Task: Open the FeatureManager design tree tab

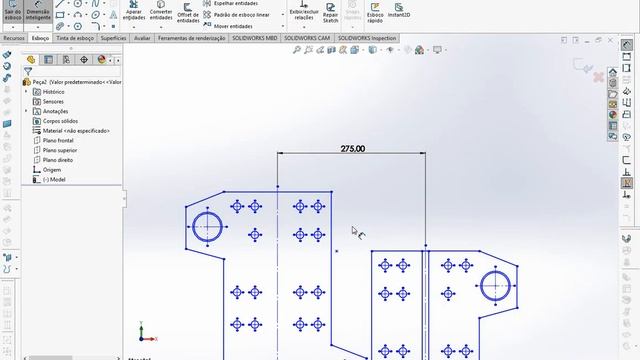Action: [x=31, y=60]
